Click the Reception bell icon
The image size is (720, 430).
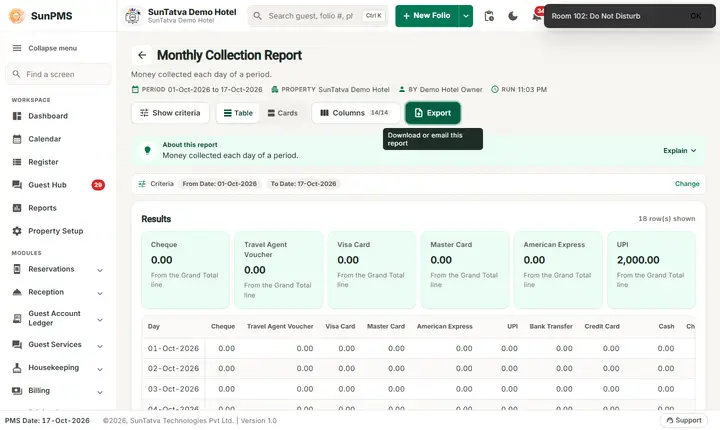coord(17,292)
